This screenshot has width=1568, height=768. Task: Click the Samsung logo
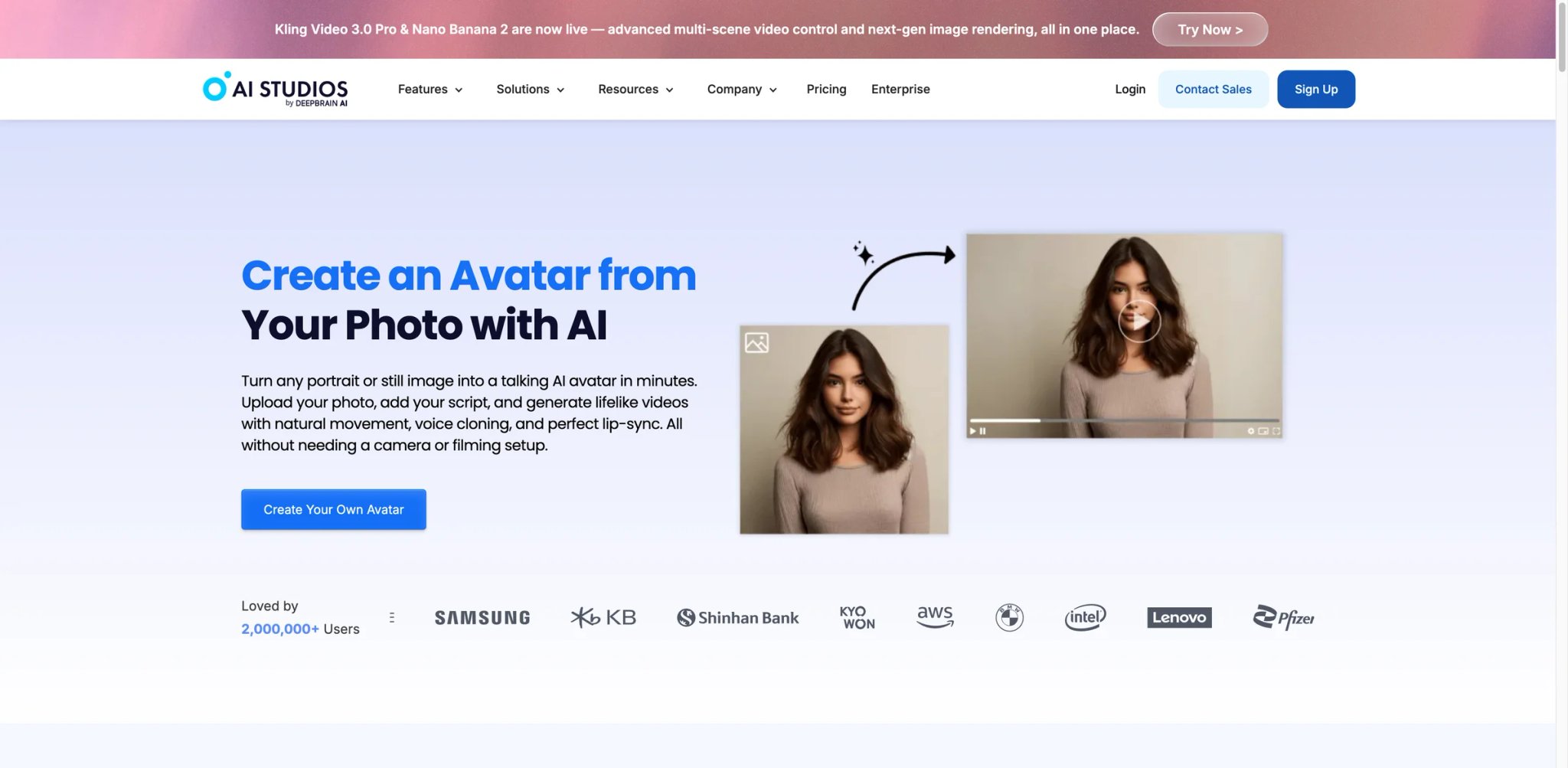tap(482, 618)
